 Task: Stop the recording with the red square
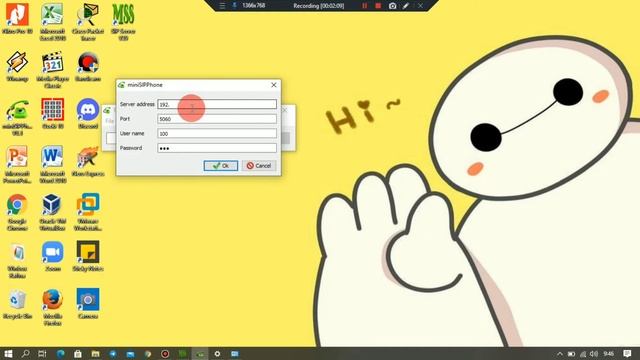click(378, 6)
